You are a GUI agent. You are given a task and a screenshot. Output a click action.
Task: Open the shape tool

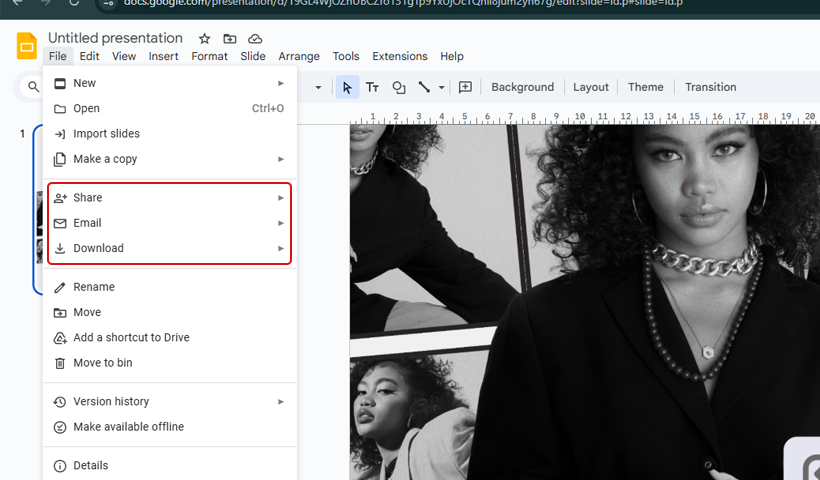coord(398,87)
